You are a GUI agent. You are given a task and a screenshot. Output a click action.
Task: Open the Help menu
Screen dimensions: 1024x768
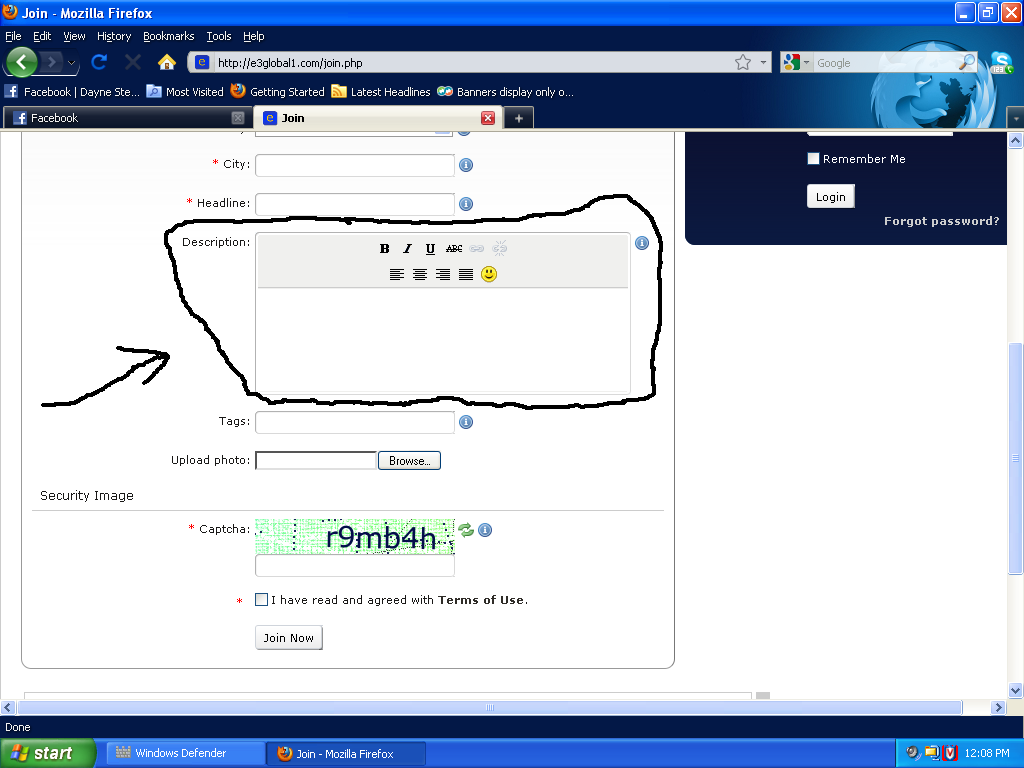click(253, 36)
